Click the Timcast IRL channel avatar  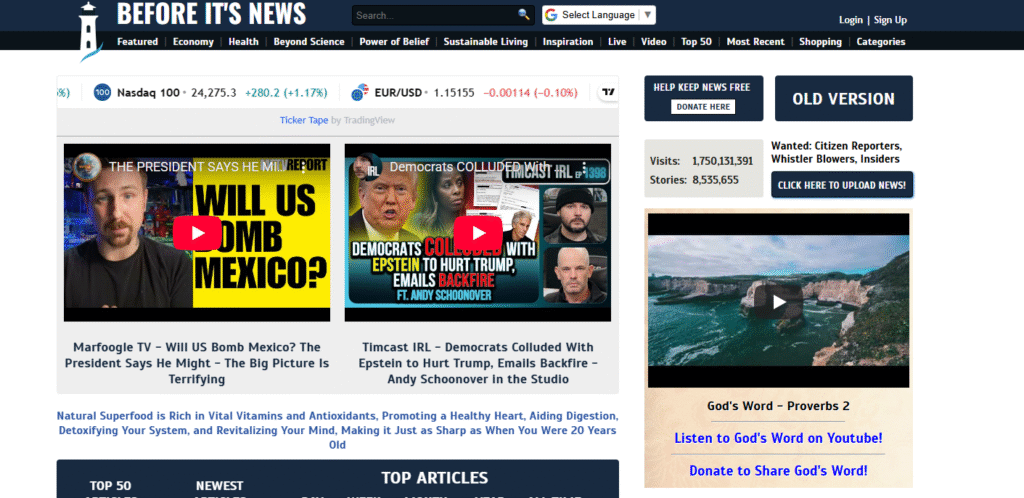368,166
